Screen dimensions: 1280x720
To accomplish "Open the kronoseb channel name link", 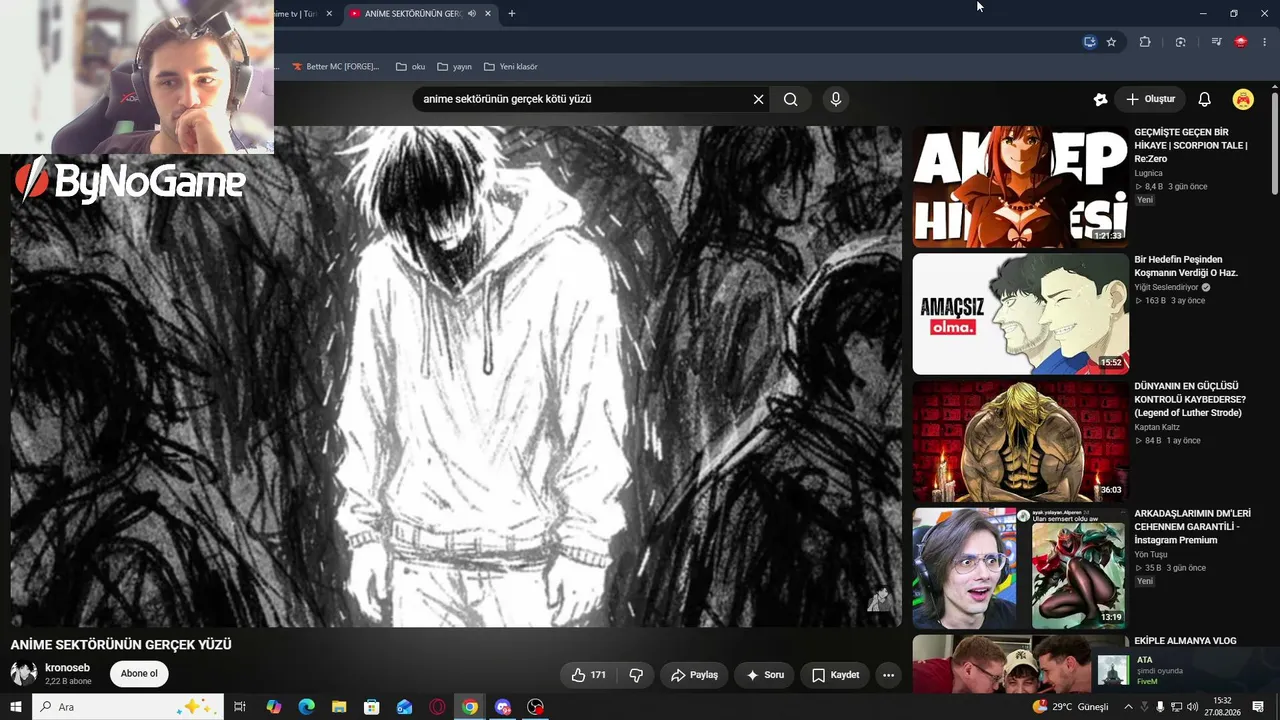I will [x=67, y=667].
